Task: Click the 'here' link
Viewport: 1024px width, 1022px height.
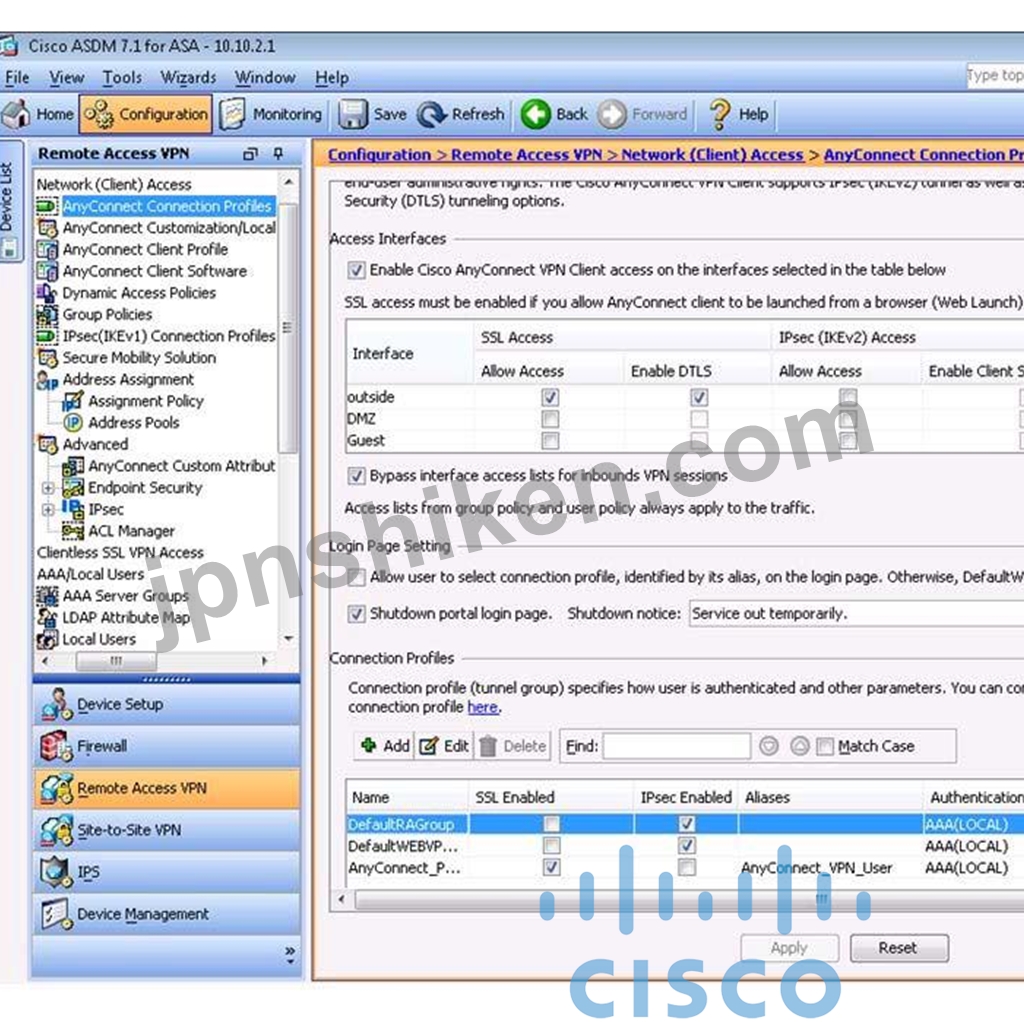Action: pos(483,707)
